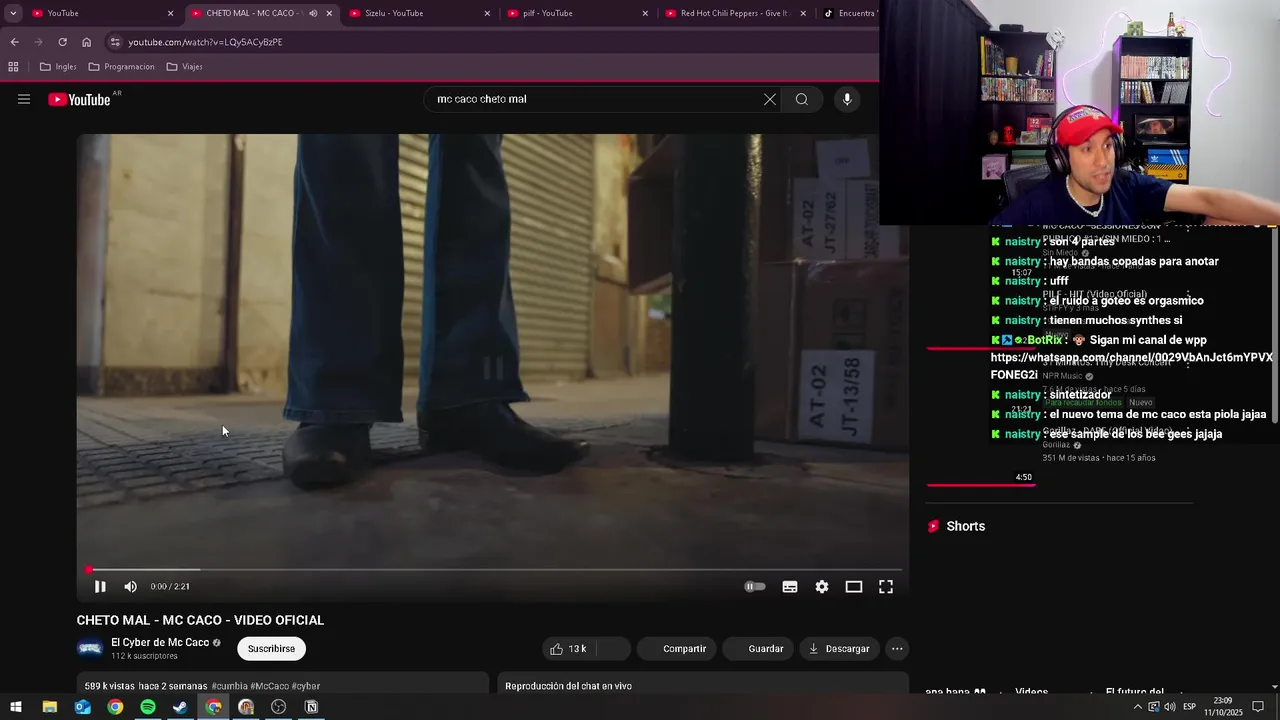Enter fullscreen mode in the player

coord(886,587)
